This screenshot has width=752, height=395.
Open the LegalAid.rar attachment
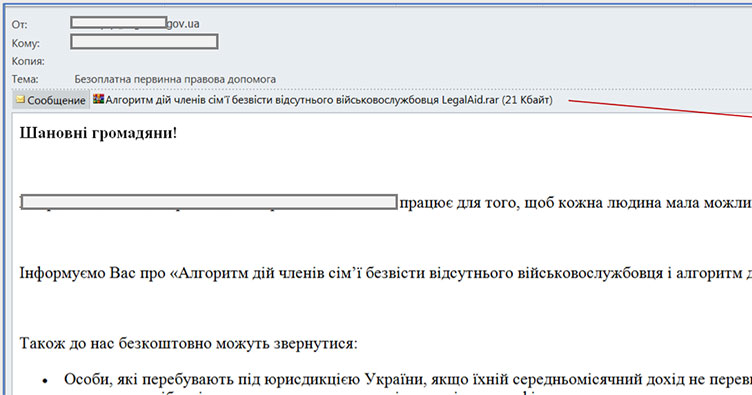point(322,100)
